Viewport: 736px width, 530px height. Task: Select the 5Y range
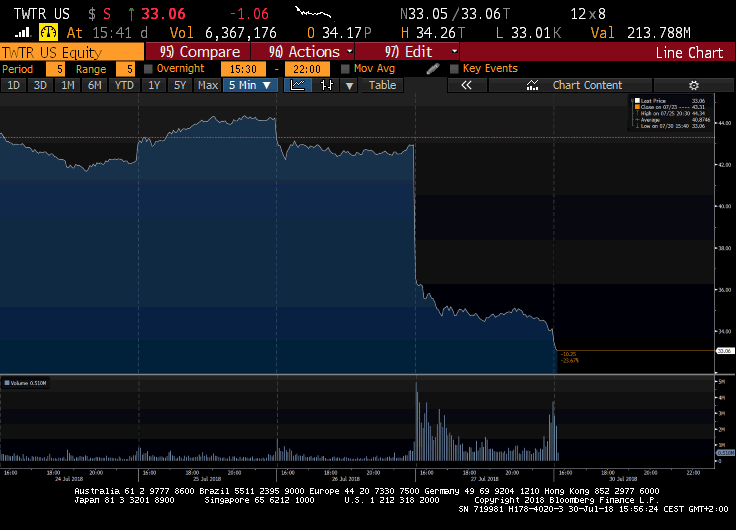pos(180,85)
